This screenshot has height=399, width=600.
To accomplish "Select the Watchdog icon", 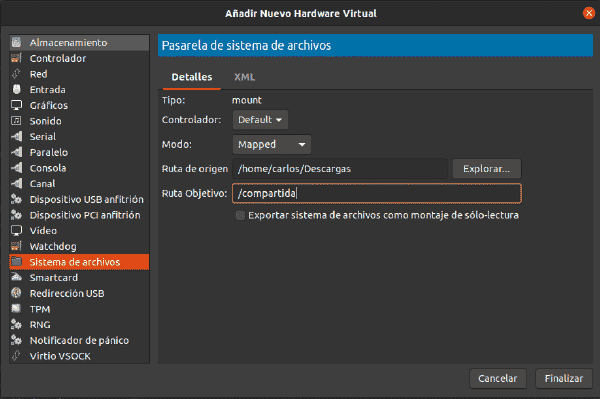I will pos(16,246).
